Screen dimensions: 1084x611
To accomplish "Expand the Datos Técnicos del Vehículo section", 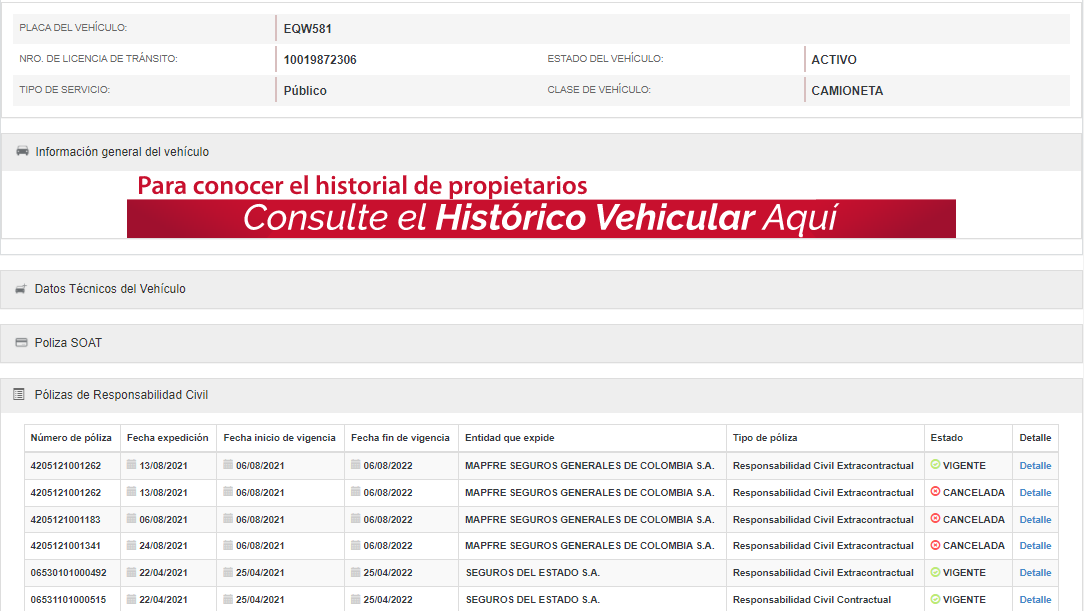I will (x=110, y=289).
